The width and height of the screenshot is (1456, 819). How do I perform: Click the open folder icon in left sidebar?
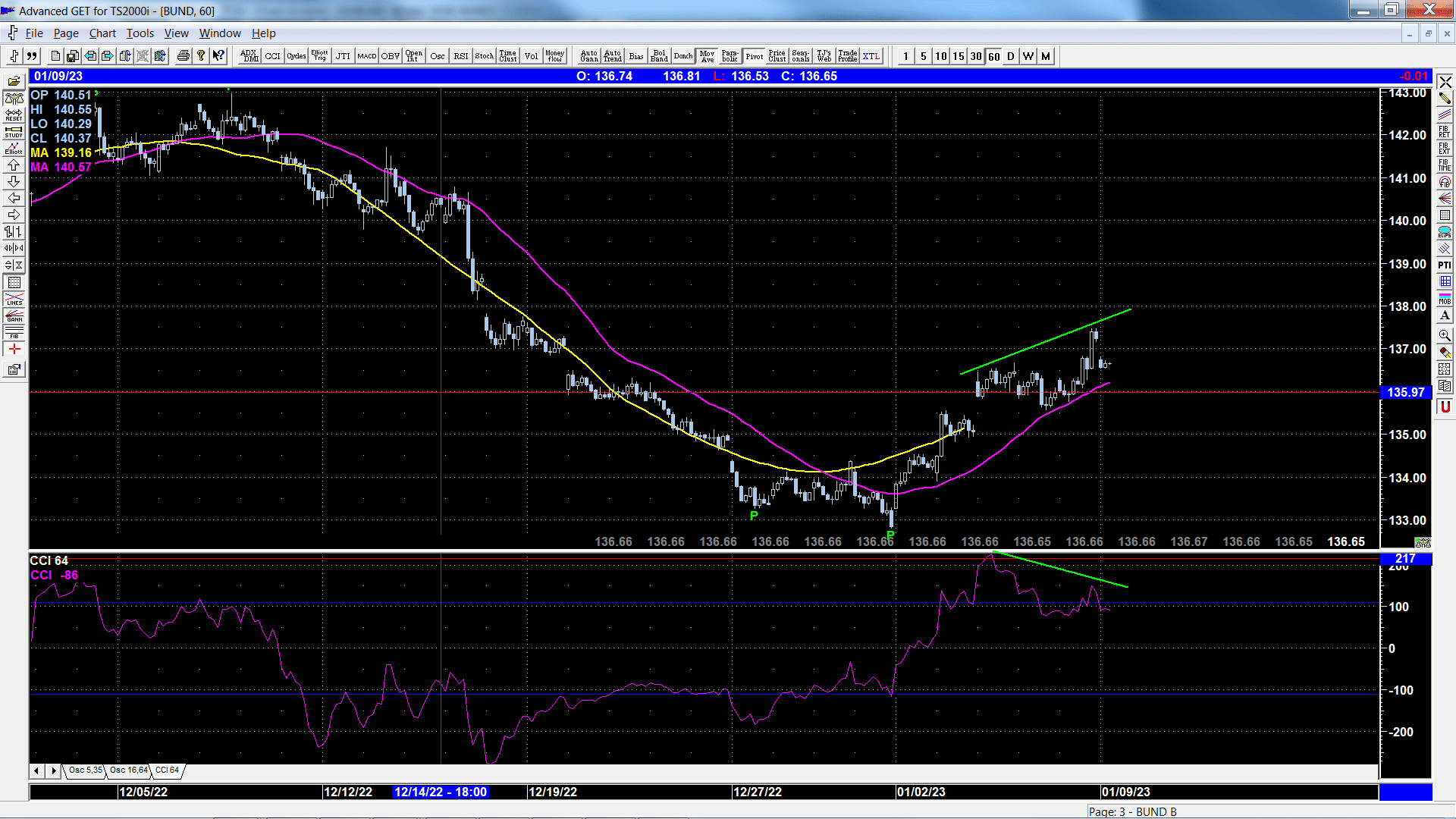[x=14, y=81]
